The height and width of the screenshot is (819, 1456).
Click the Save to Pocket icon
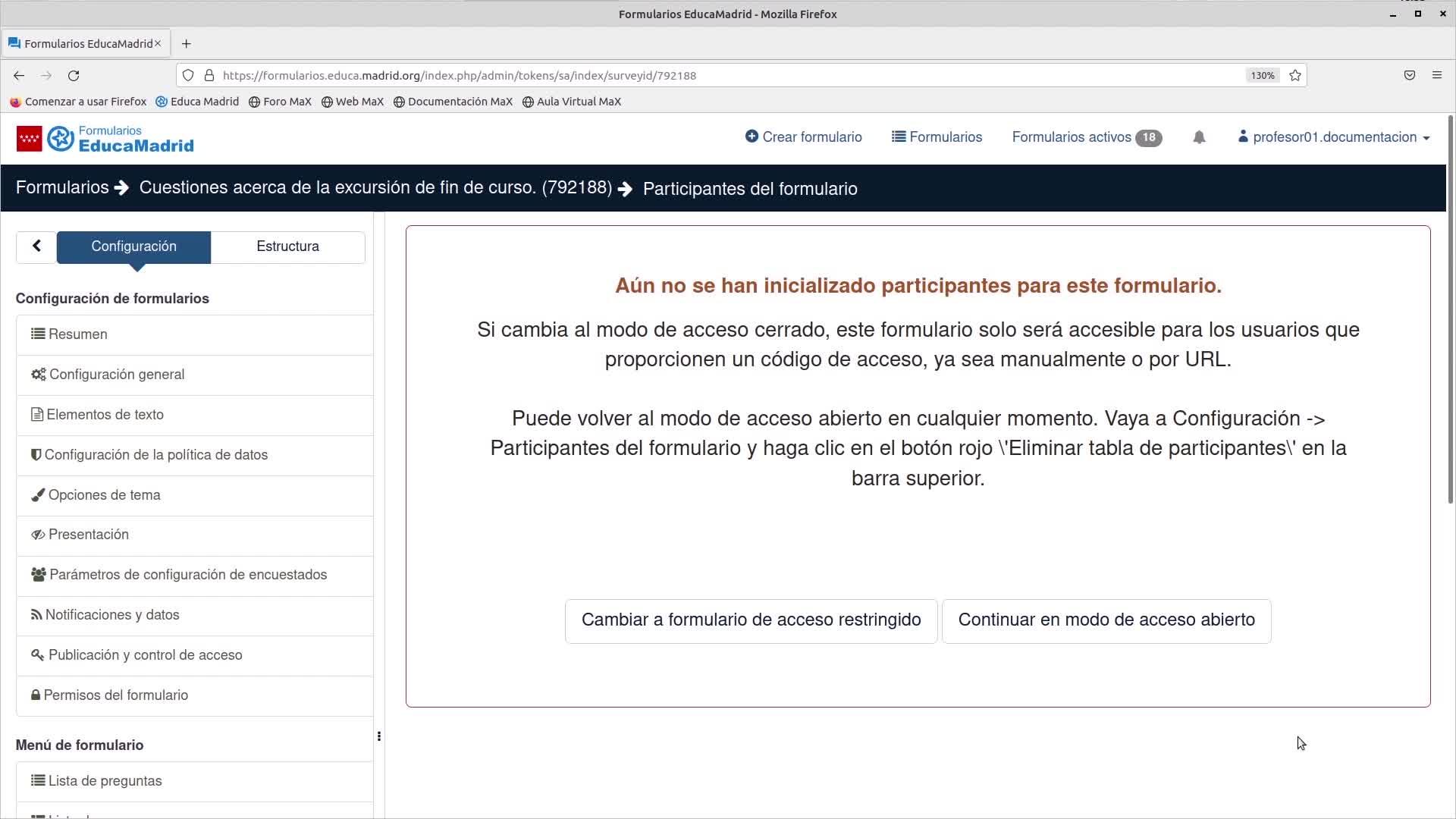click(1409, 76)
